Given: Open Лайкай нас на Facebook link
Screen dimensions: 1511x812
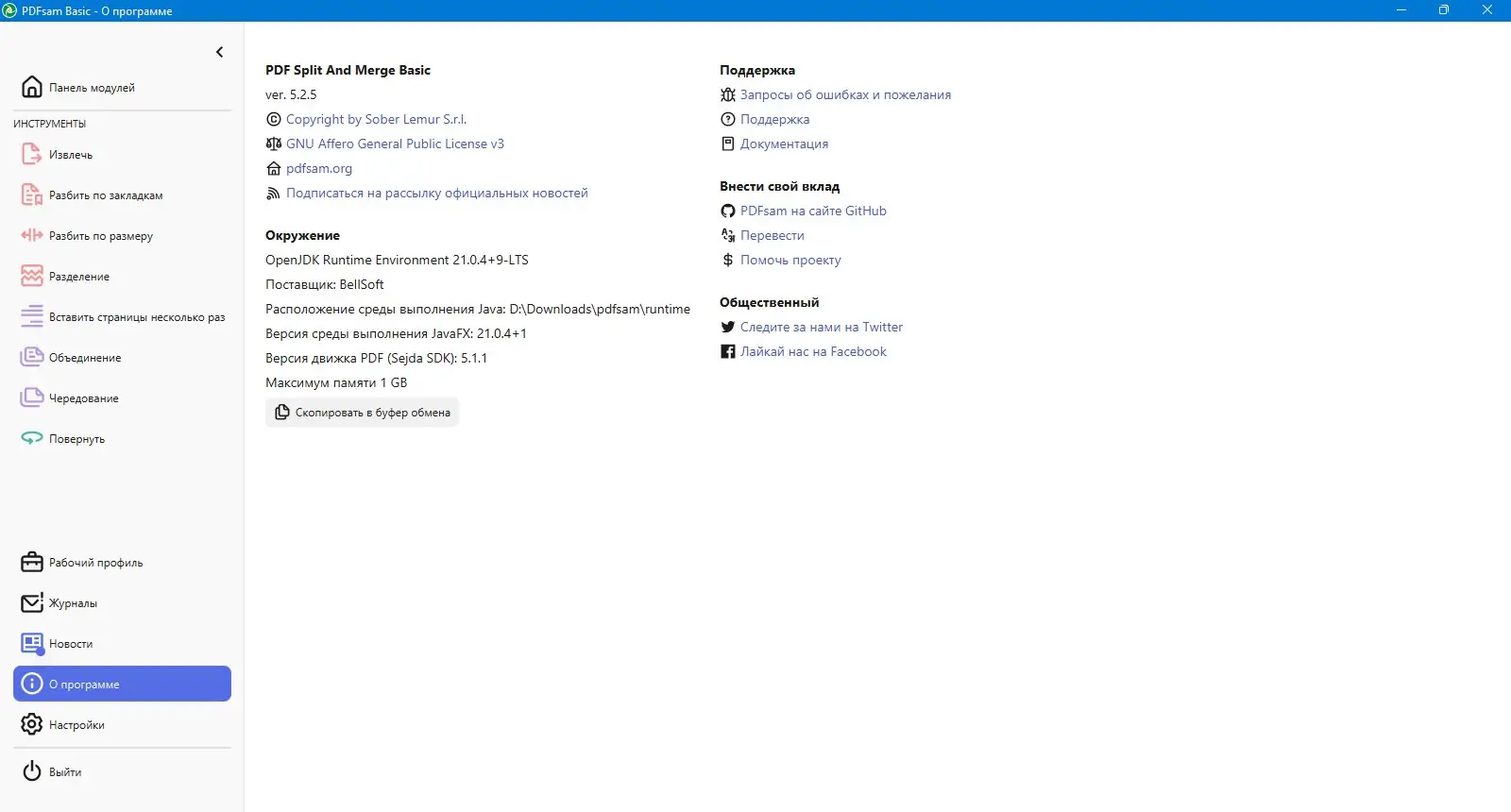Looking at the screenshot, I should [x=813, y=351].
